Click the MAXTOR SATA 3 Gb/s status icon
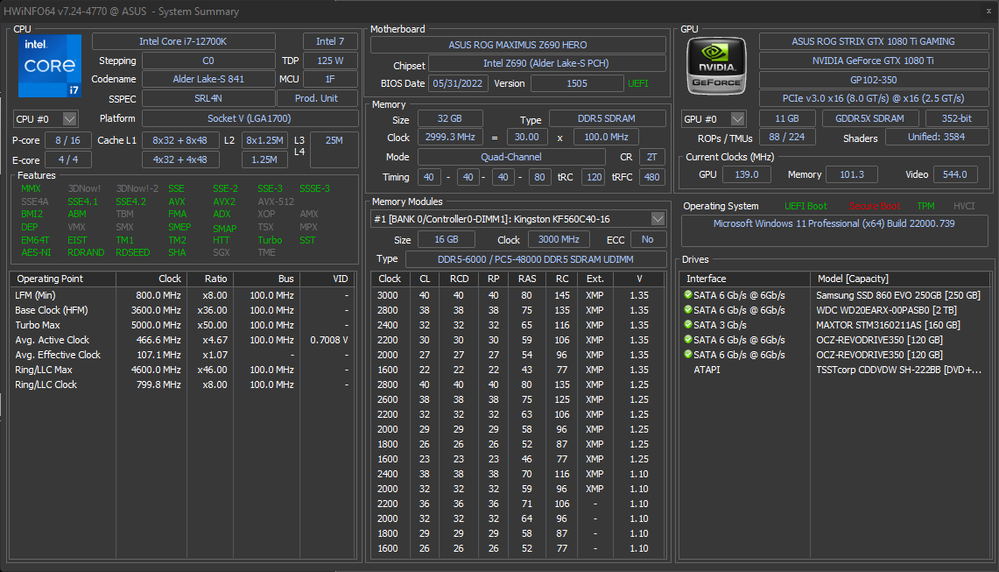Viewport: 999px width, 572px height. 688,324
